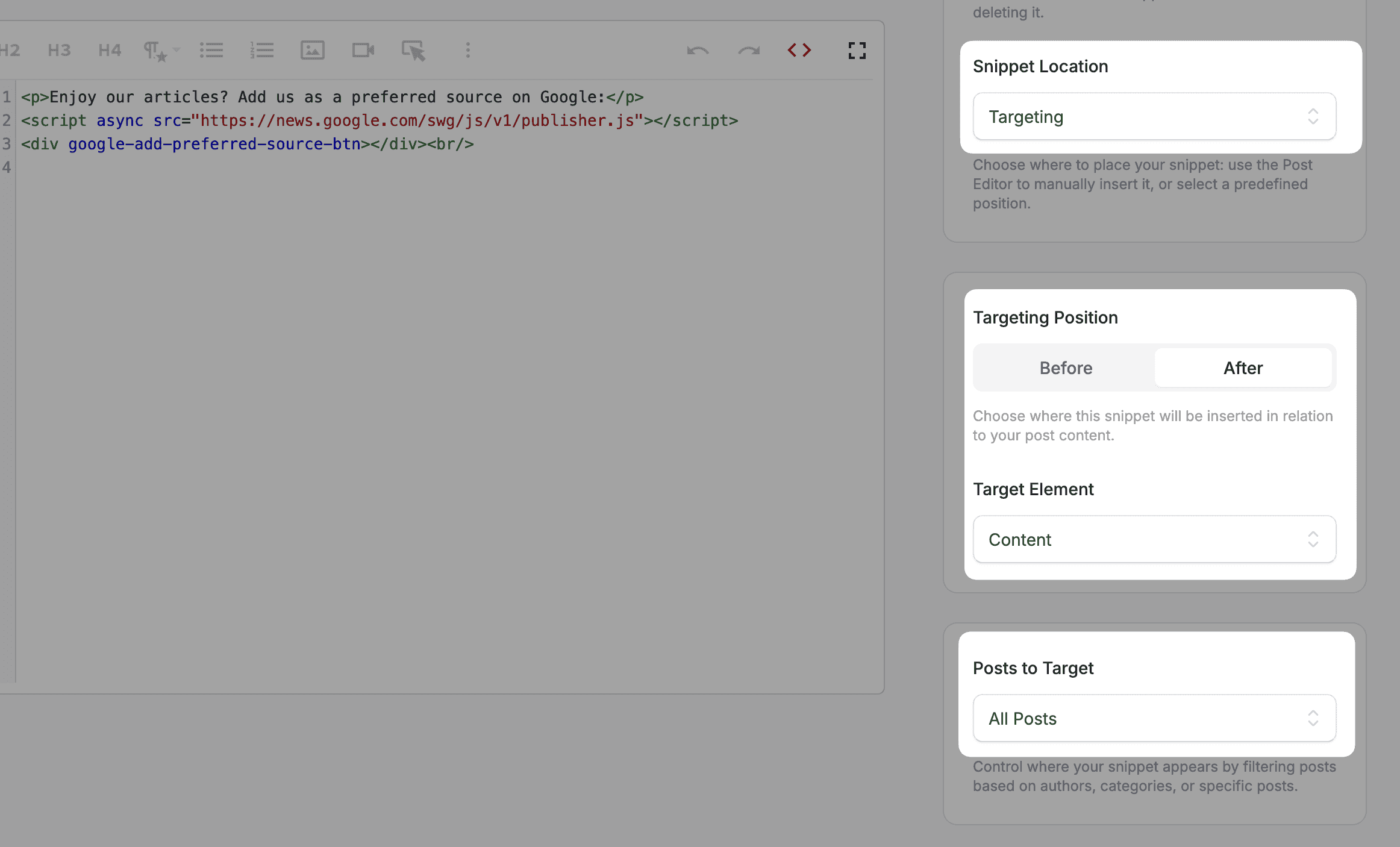1400x847 pixels.
Task: Click the publisher.js script URL text
Action: [417, 120]
